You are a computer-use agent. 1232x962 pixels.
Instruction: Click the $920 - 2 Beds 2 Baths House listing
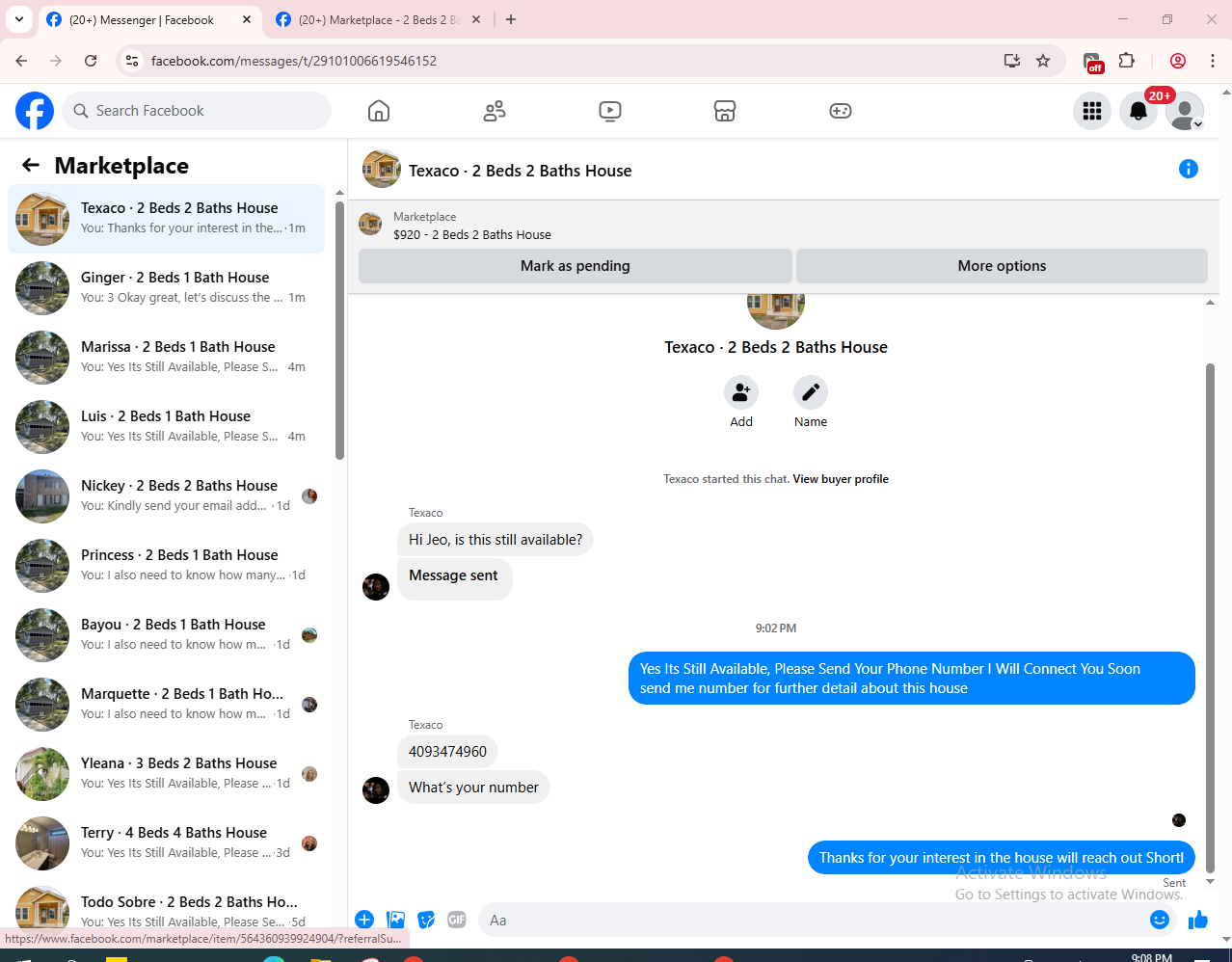[471, 234]
